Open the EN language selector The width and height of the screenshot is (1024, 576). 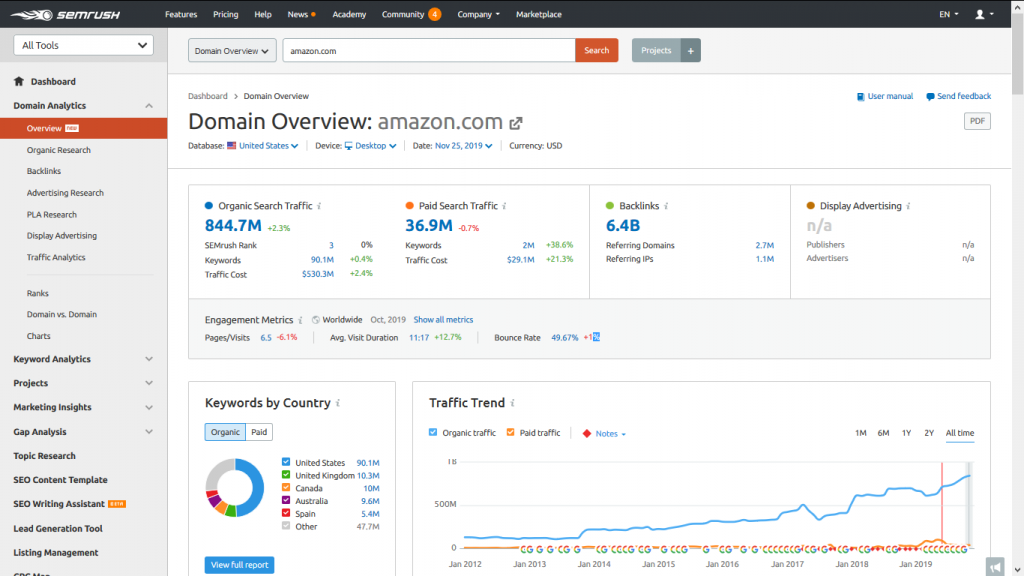pyautogui.click(x=949, y=14)
